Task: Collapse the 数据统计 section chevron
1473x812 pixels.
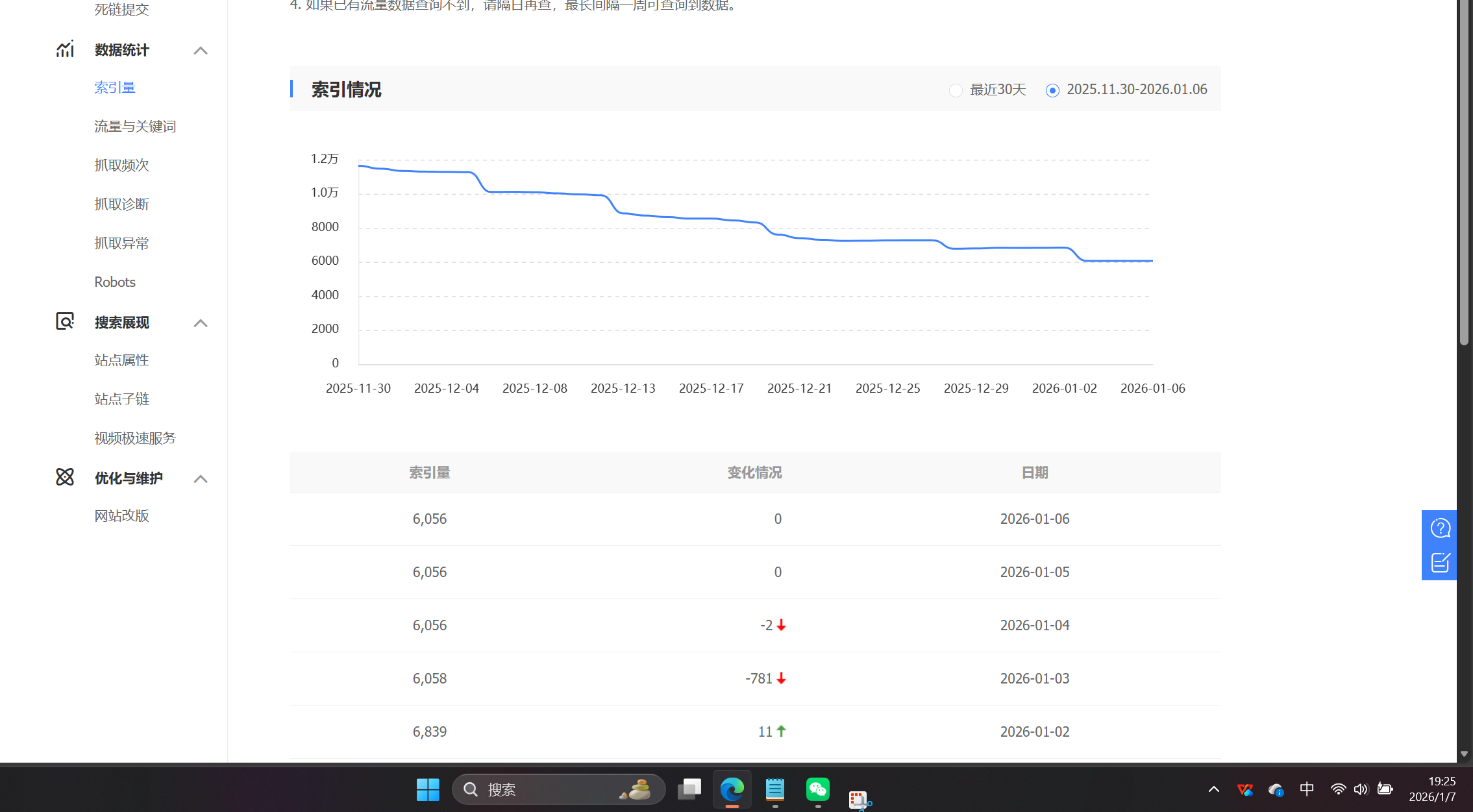Action: pos(201,50)
